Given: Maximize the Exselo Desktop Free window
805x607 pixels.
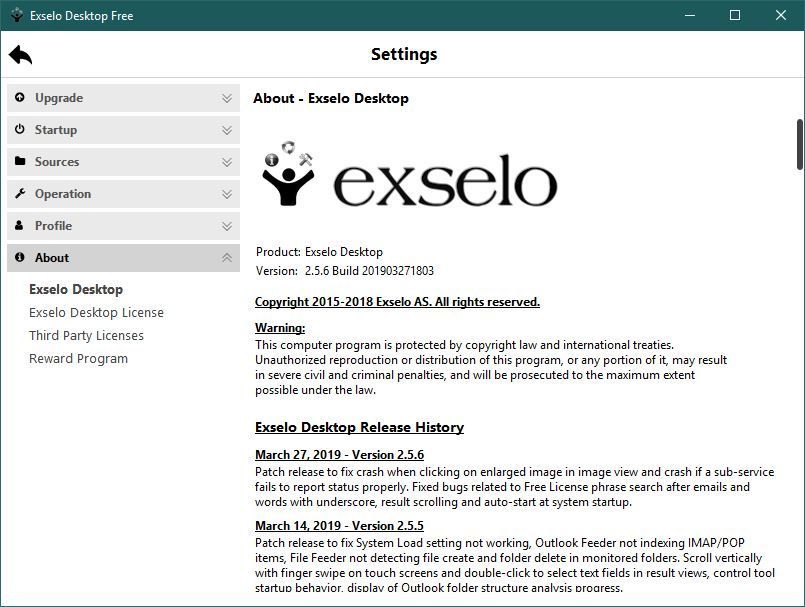Looking at the screenshot, I should pos(735,15).
